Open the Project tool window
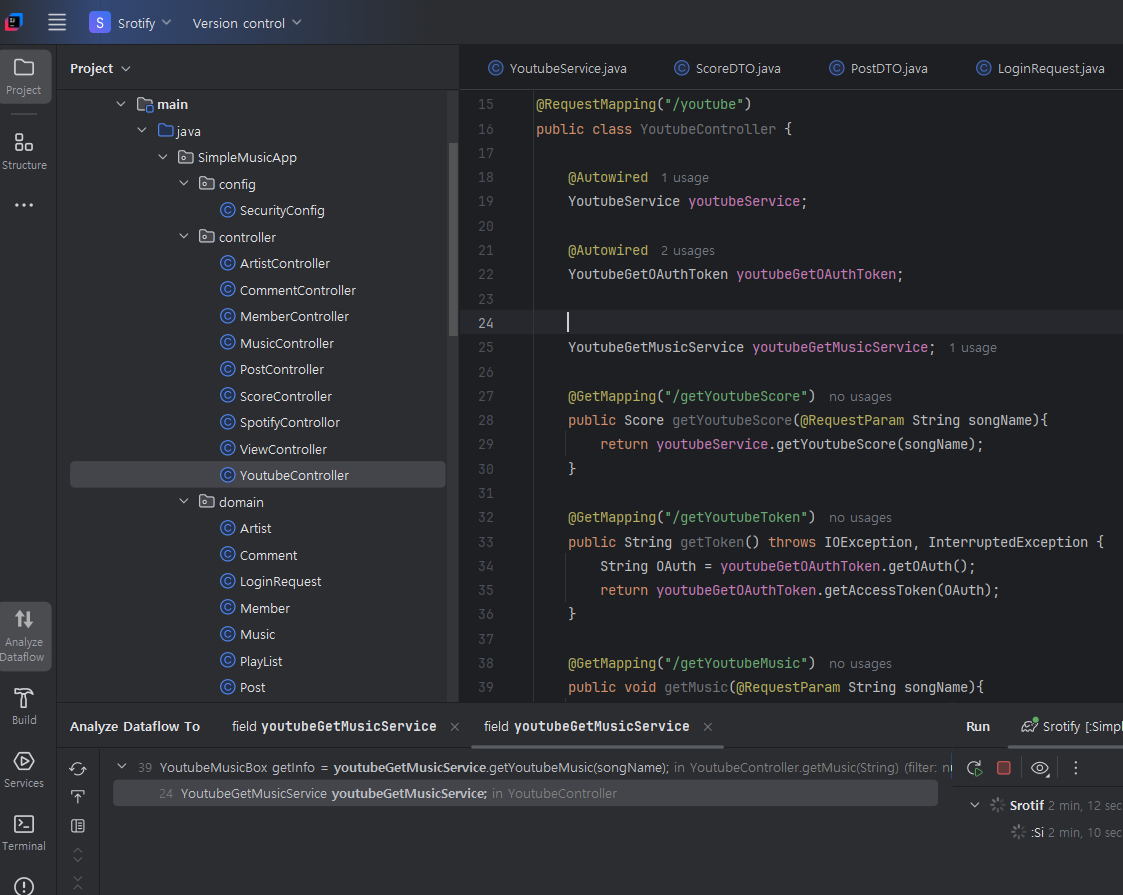This screenshot has height=895, width=1123. tap(24, 77)
